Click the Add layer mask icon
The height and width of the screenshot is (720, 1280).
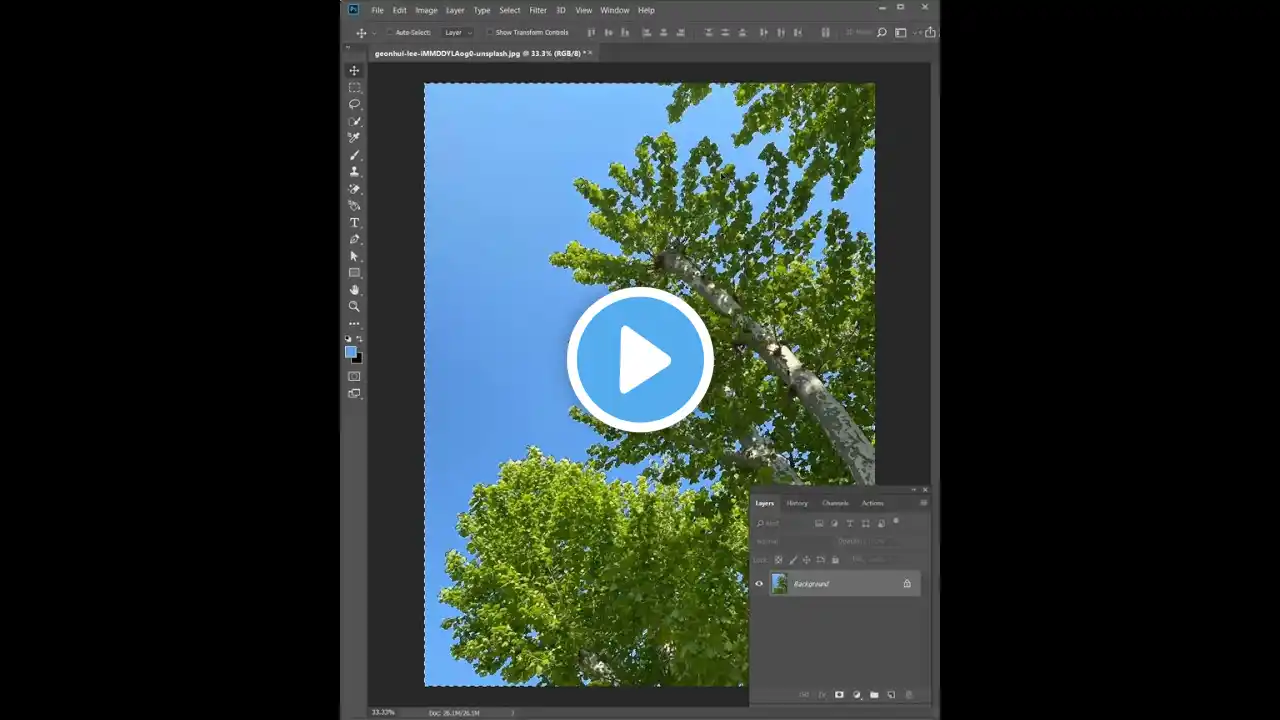point(839,695)
